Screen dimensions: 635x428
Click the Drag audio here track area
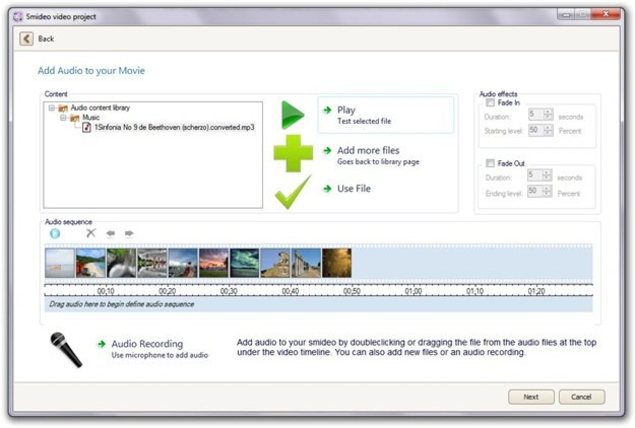click(x=319, y=304)
